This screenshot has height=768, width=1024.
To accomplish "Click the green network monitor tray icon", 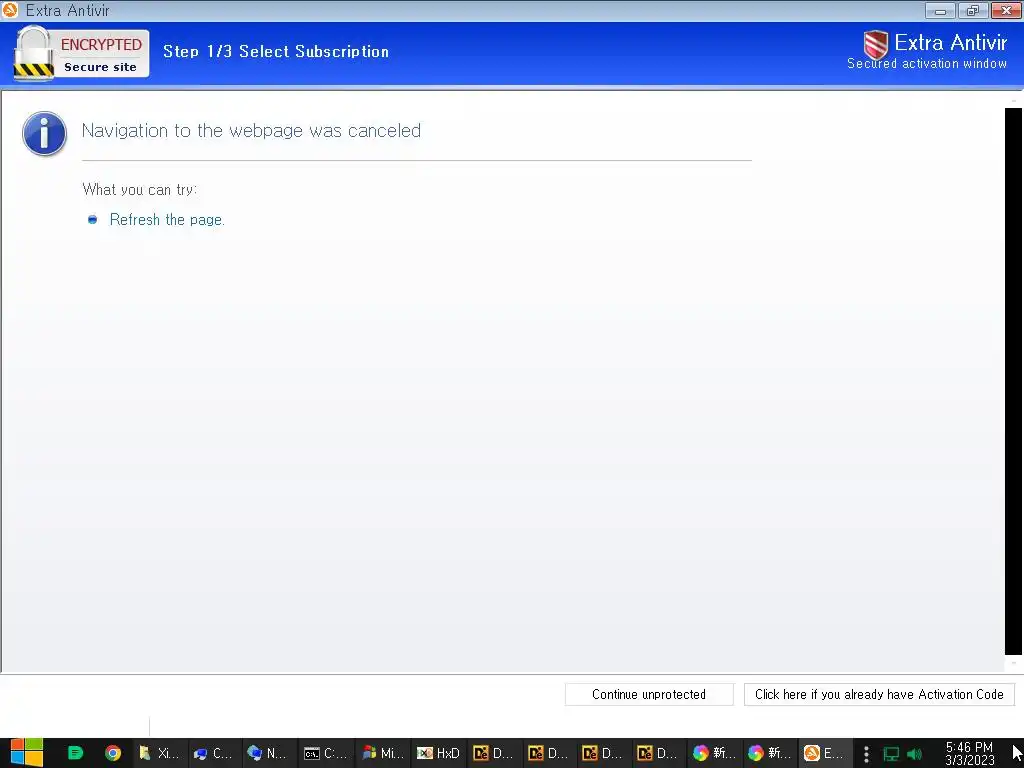I will point(891,754).
